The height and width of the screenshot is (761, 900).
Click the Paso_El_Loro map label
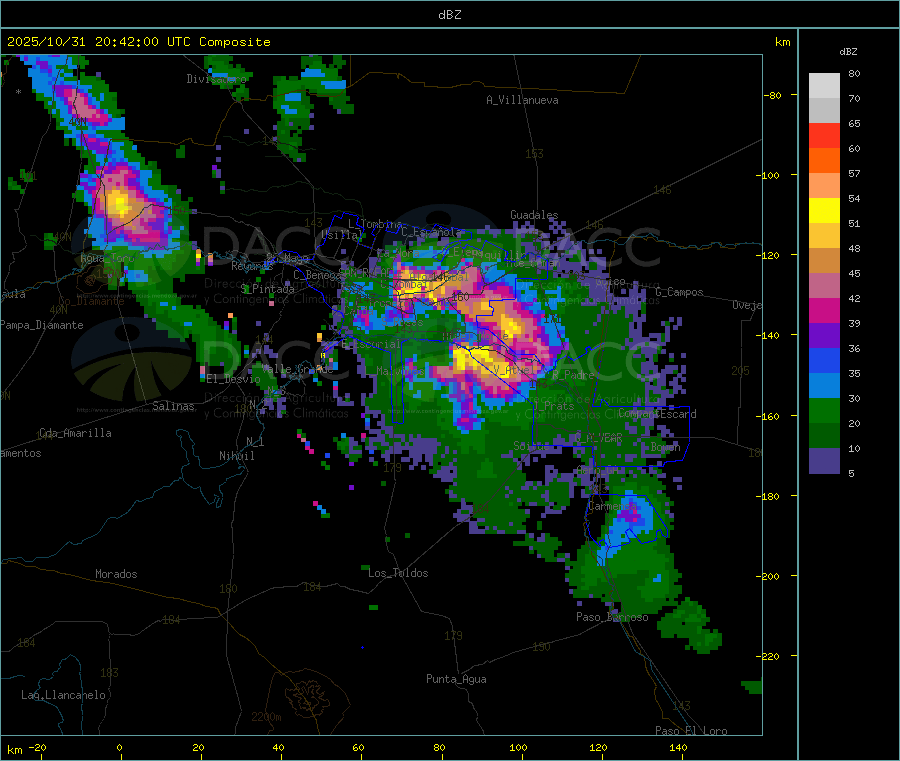coord(691,731)
